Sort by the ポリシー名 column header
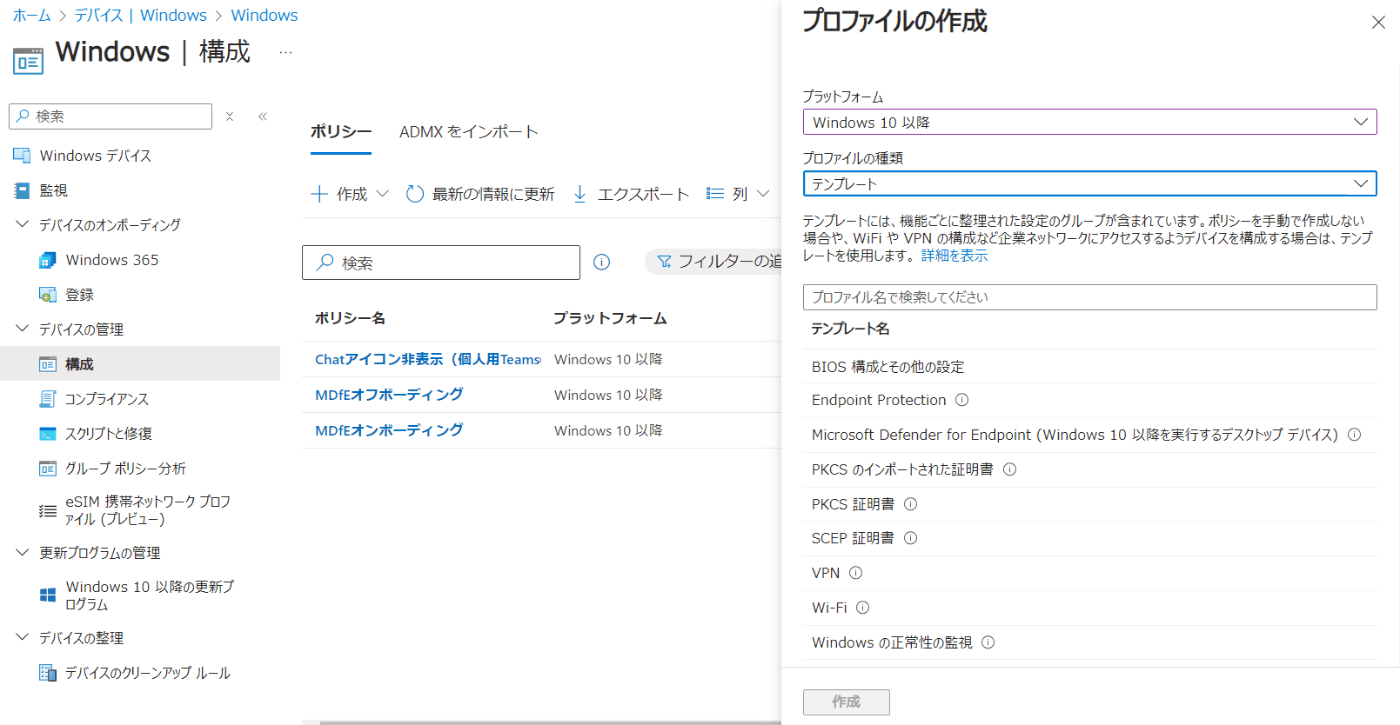Screen dimensions: 1400x725 point(350,318)
